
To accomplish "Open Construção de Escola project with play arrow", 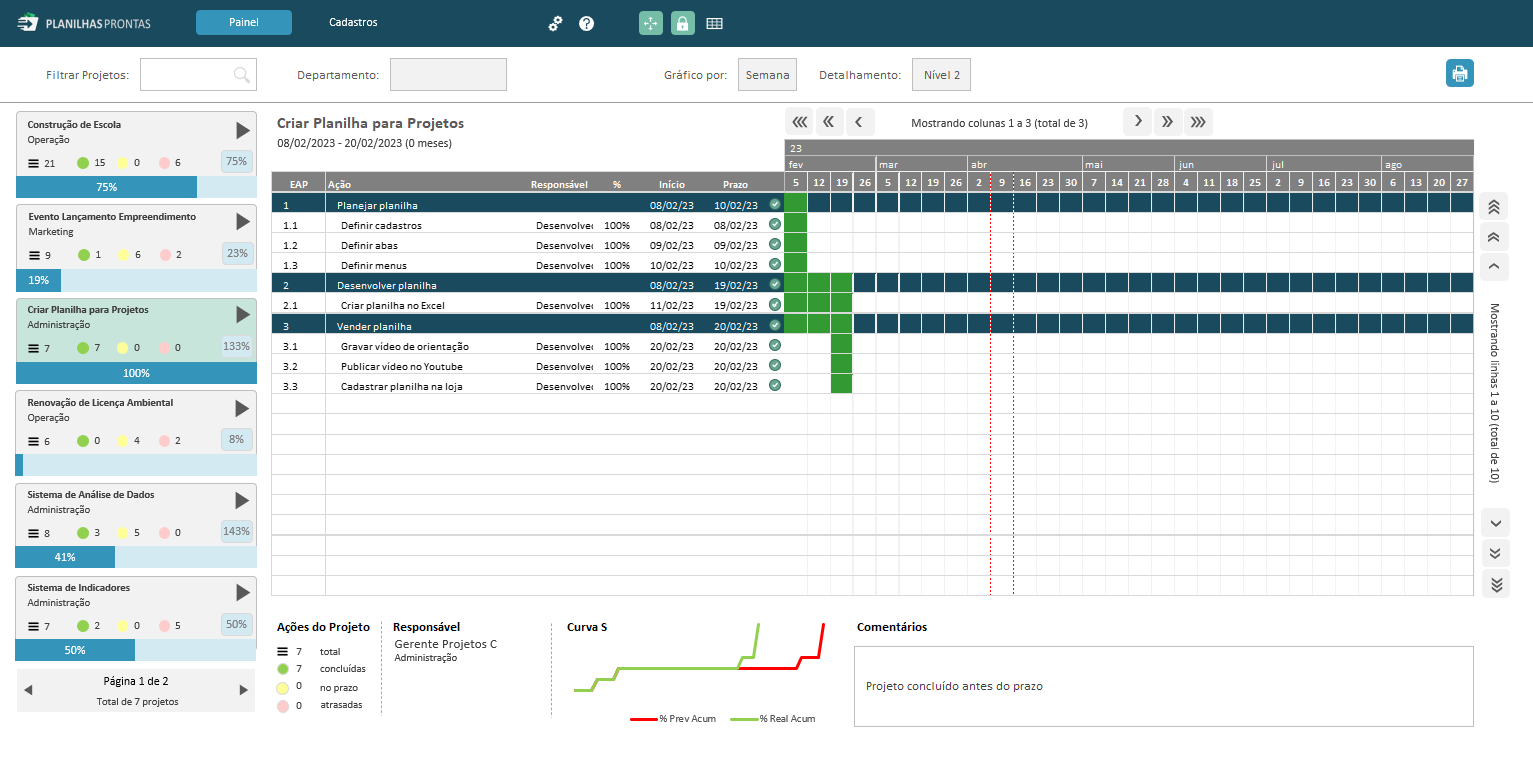I will [x=242, y=130].
